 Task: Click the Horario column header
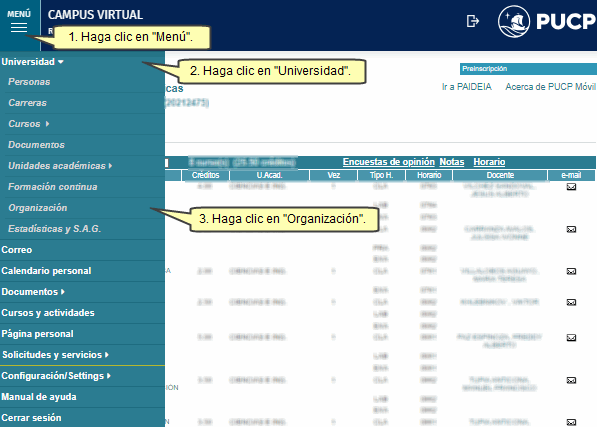(429, 175)
